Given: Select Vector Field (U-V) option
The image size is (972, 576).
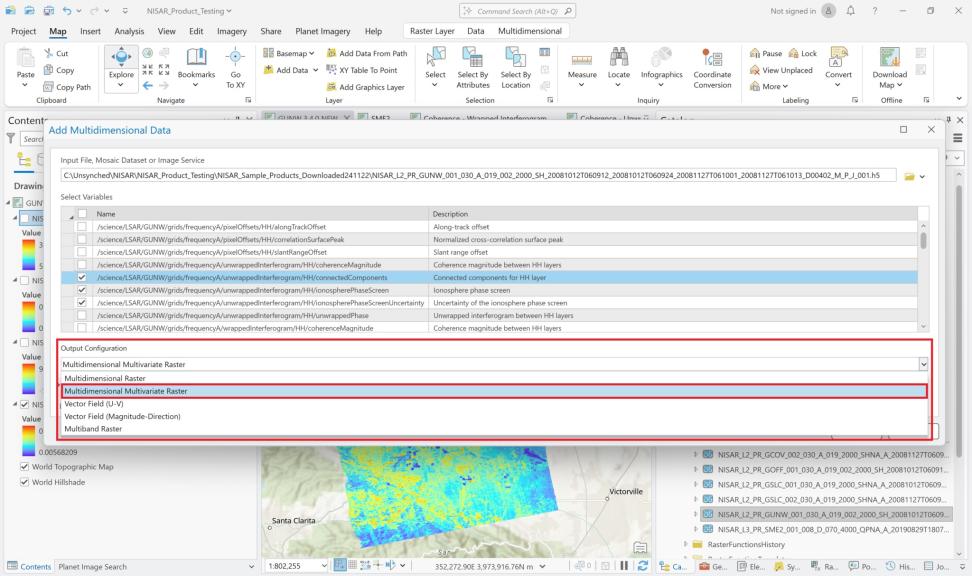Looking at the screenshot, I should (x=494, y=404).
